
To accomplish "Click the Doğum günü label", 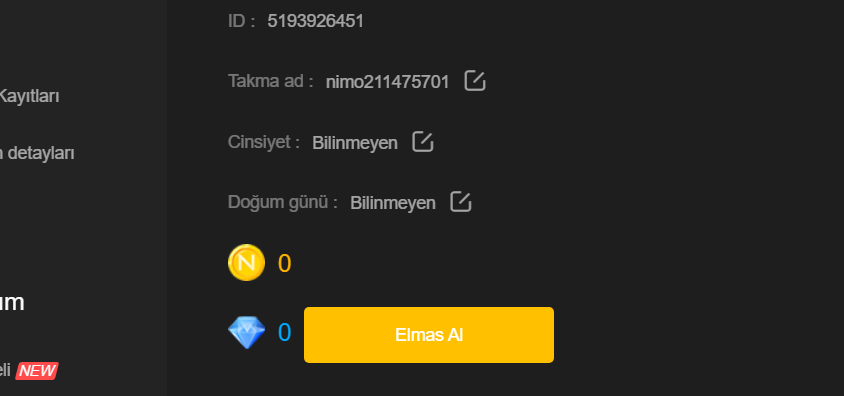I will coord(283,202).
